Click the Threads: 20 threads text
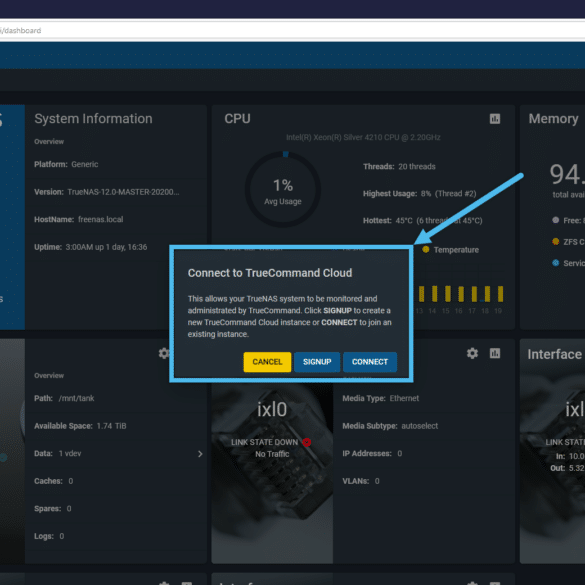The width and height of the screenshot is (585, 585). [x=399, y=167]
